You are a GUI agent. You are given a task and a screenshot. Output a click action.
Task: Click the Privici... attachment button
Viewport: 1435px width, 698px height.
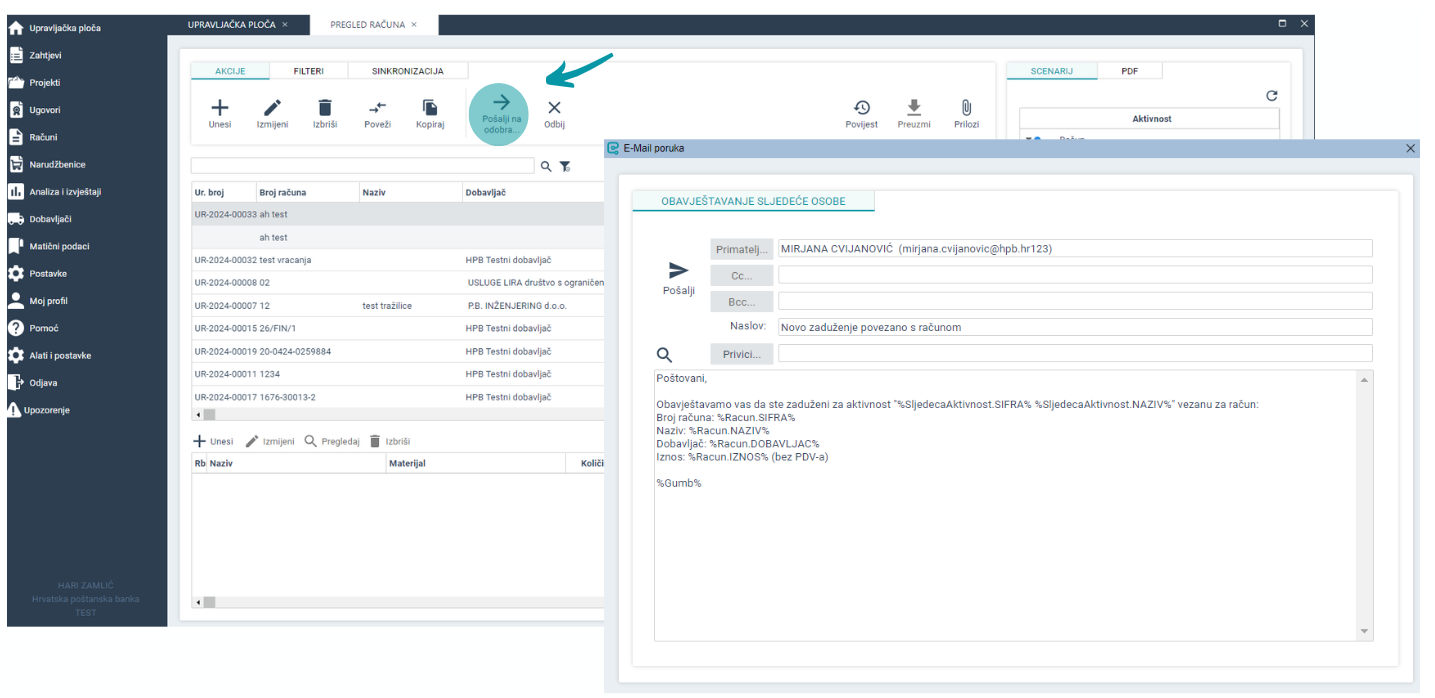(741, 353)
